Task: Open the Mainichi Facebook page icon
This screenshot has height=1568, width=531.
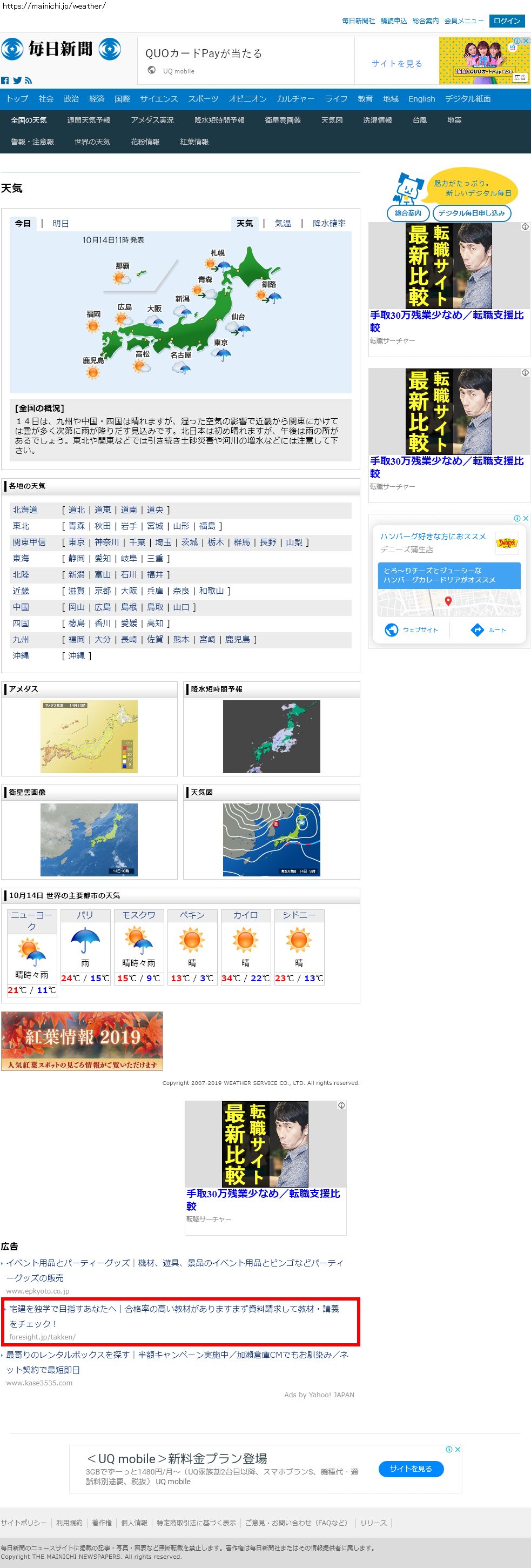Action: click(5, 81)
